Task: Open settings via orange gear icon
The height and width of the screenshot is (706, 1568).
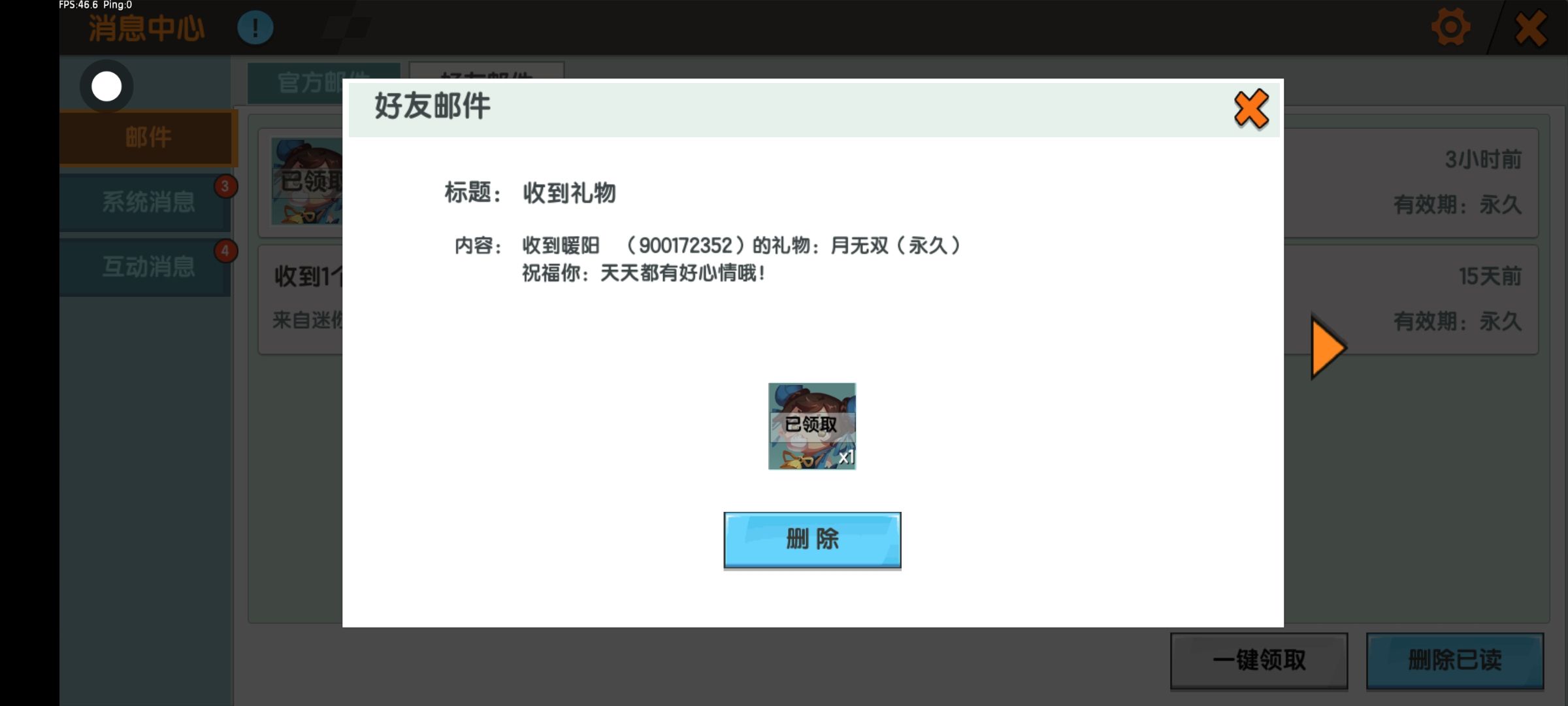Action: [x=1450, y=27]
